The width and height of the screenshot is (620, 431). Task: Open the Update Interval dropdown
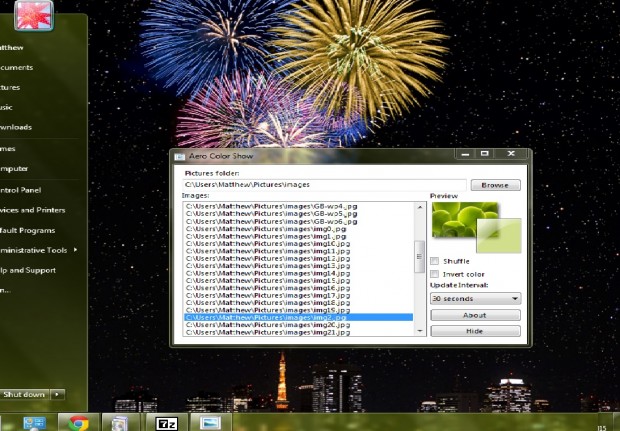(475, 298)
